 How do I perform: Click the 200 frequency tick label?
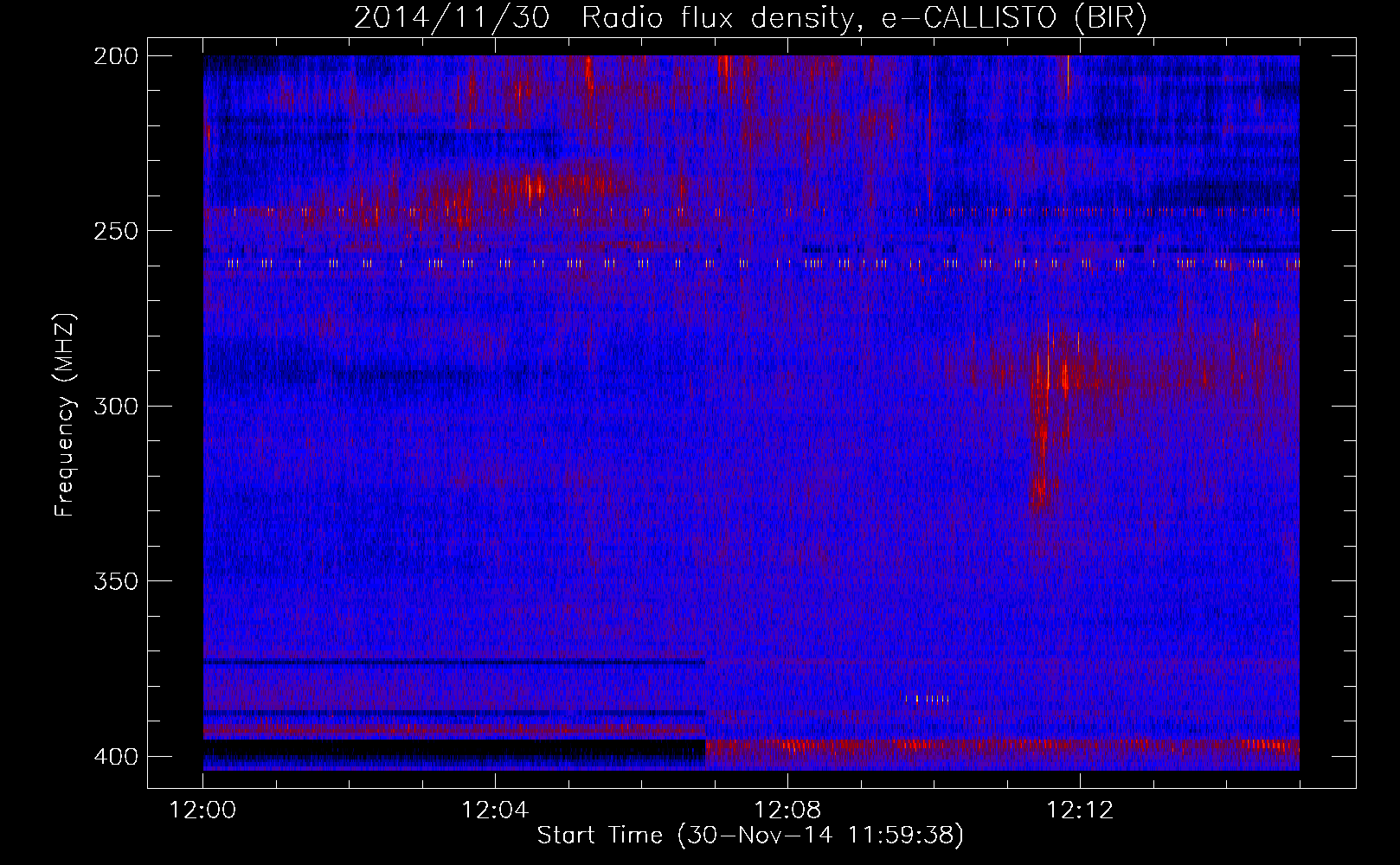click(115, 56)
